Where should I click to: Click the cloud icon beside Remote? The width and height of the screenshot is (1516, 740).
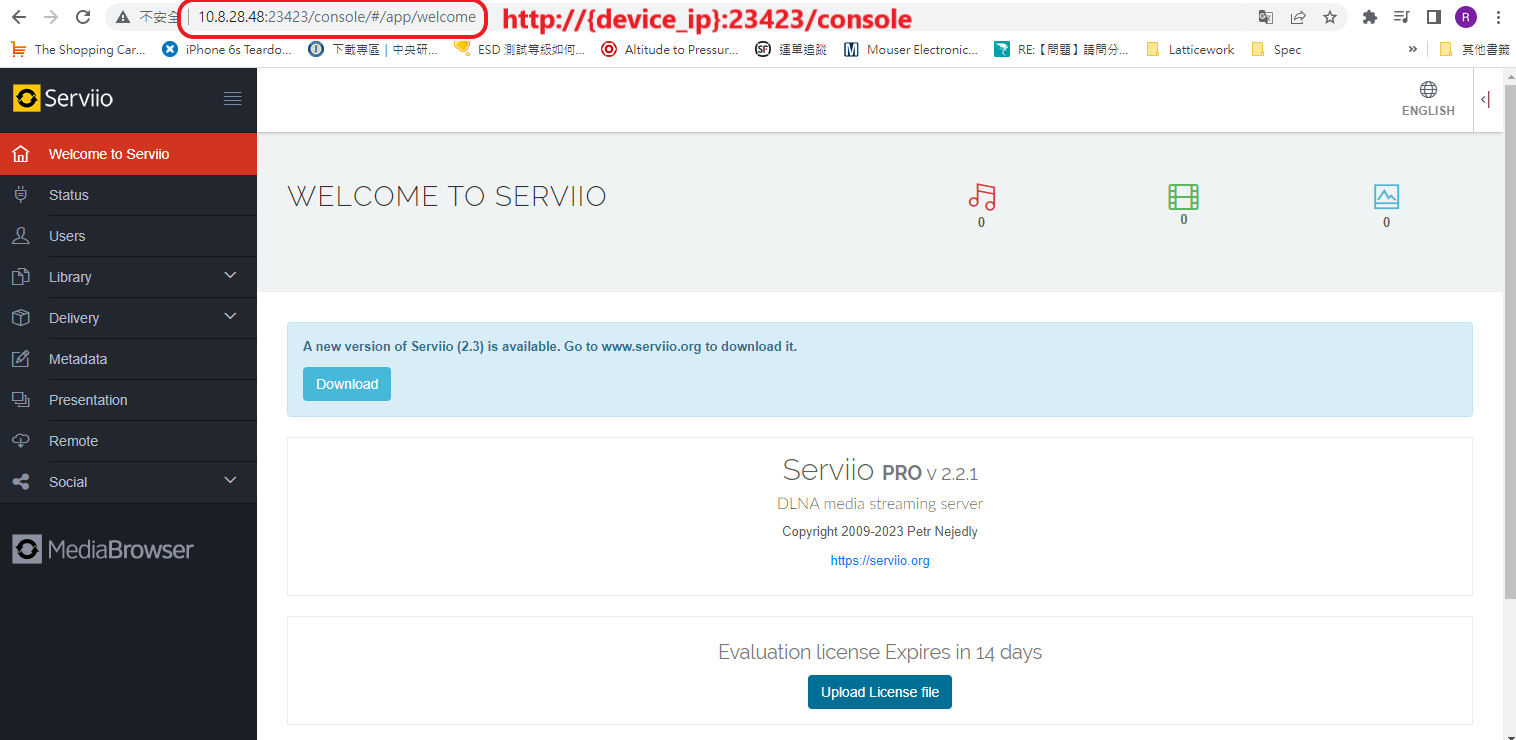pos(21,441)
